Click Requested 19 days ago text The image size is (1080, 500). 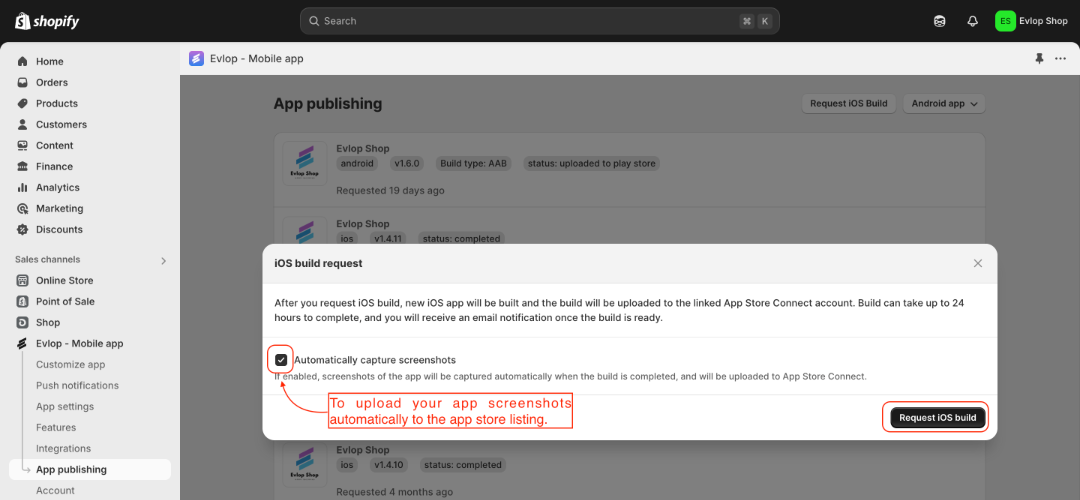391,190
